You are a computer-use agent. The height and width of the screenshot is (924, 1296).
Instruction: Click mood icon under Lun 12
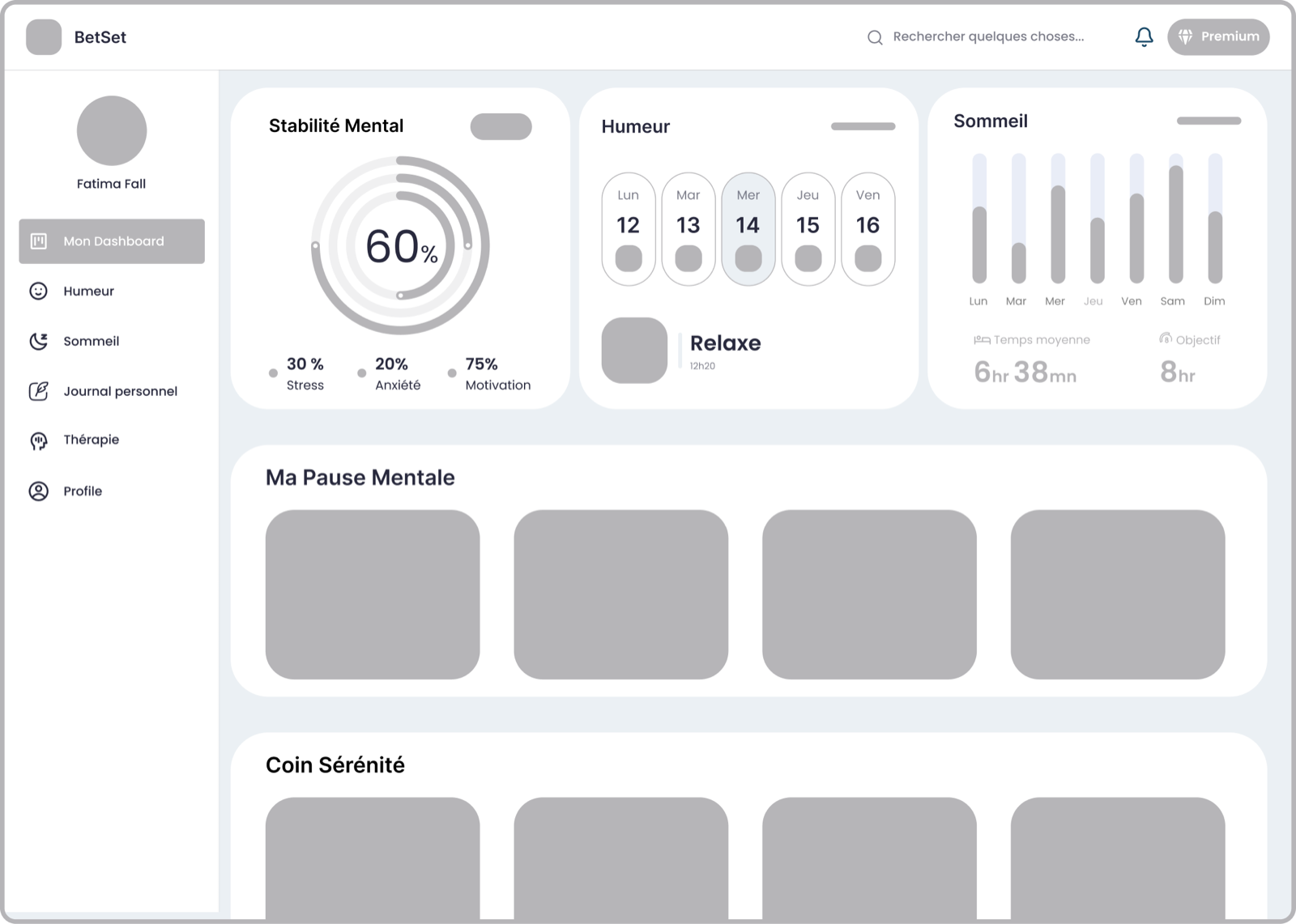click(629, 258)
